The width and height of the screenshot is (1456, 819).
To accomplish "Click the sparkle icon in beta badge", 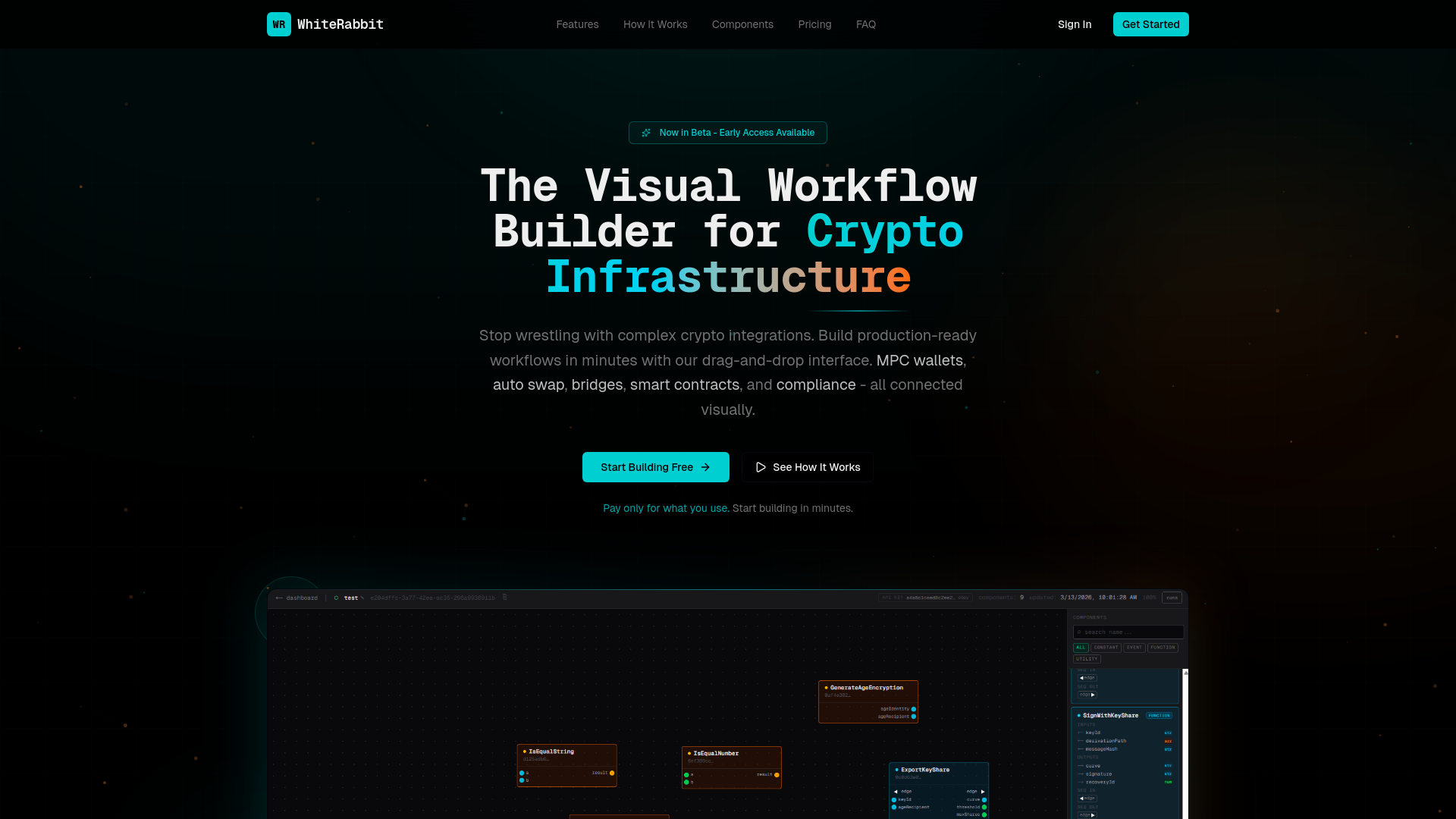I will (646, 133).
